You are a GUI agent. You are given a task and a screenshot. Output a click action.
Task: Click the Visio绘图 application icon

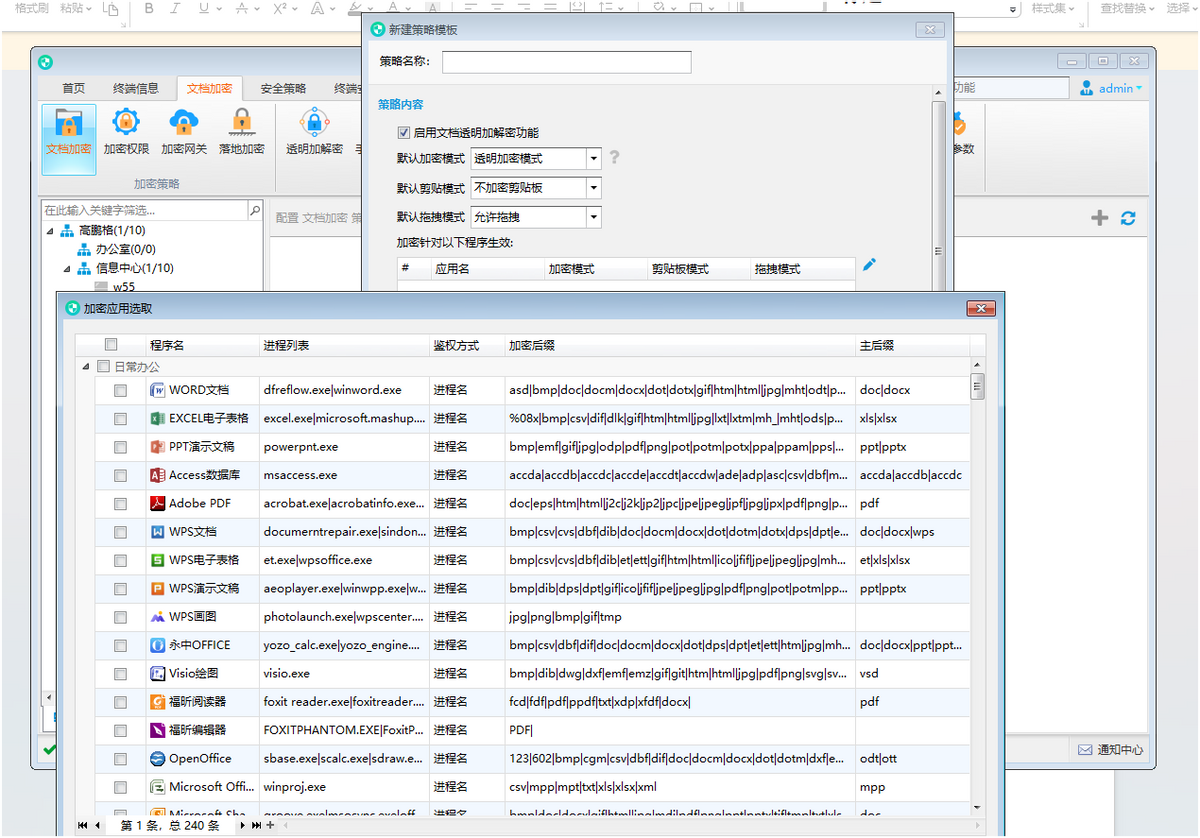tap(157, 673)
